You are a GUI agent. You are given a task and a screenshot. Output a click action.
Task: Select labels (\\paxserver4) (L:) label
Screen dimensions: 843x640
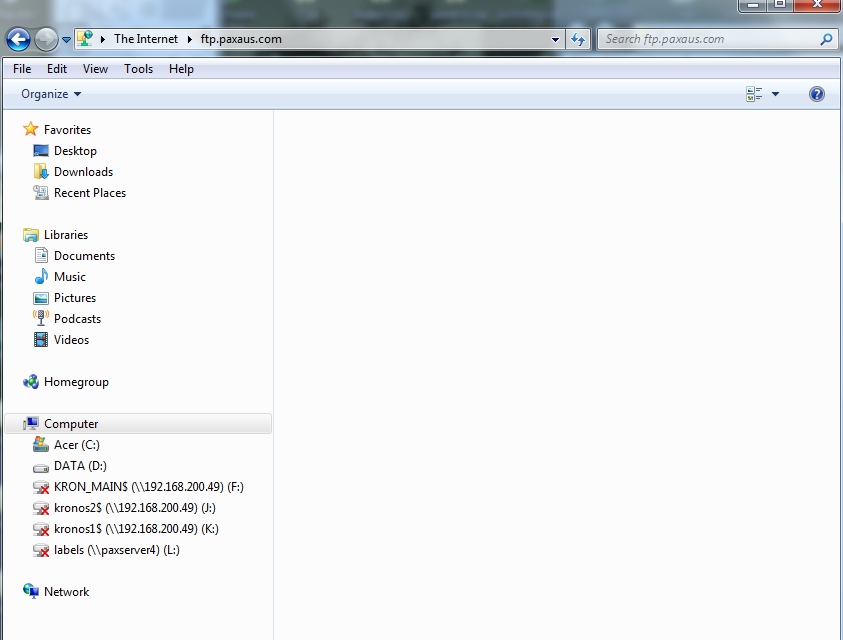click(x=117, y=549)
